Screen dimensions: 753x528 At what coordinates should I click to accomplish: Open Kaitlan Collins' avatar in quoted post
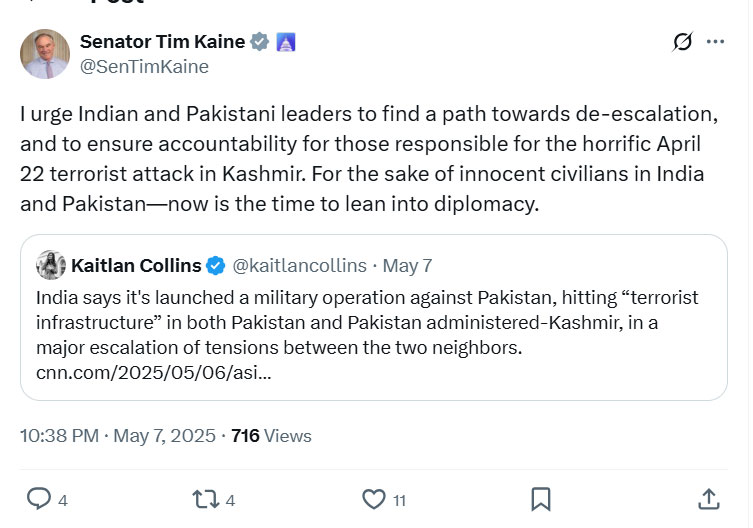click(51, 265)
